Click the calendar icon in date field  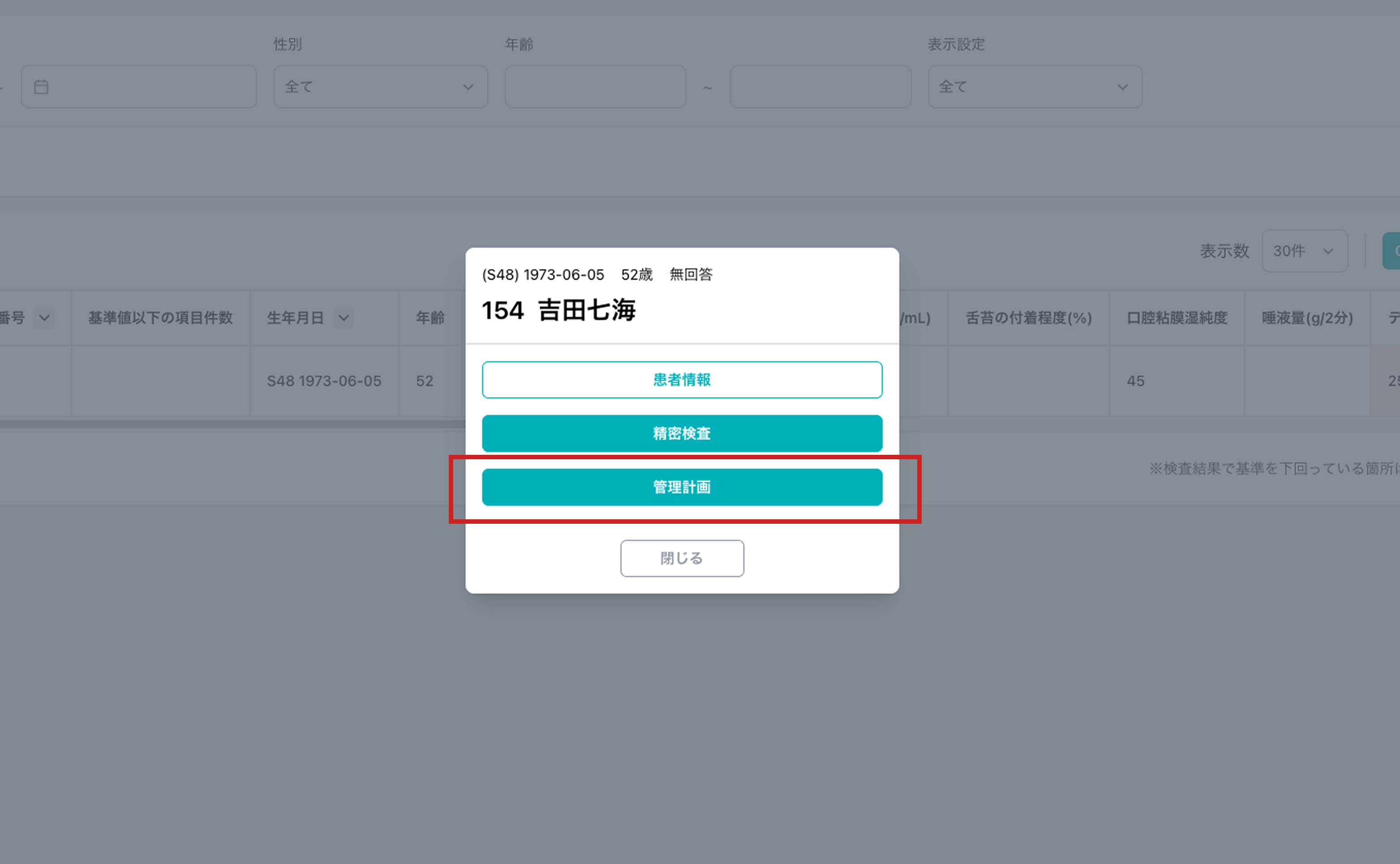click(x=41, y=87)
